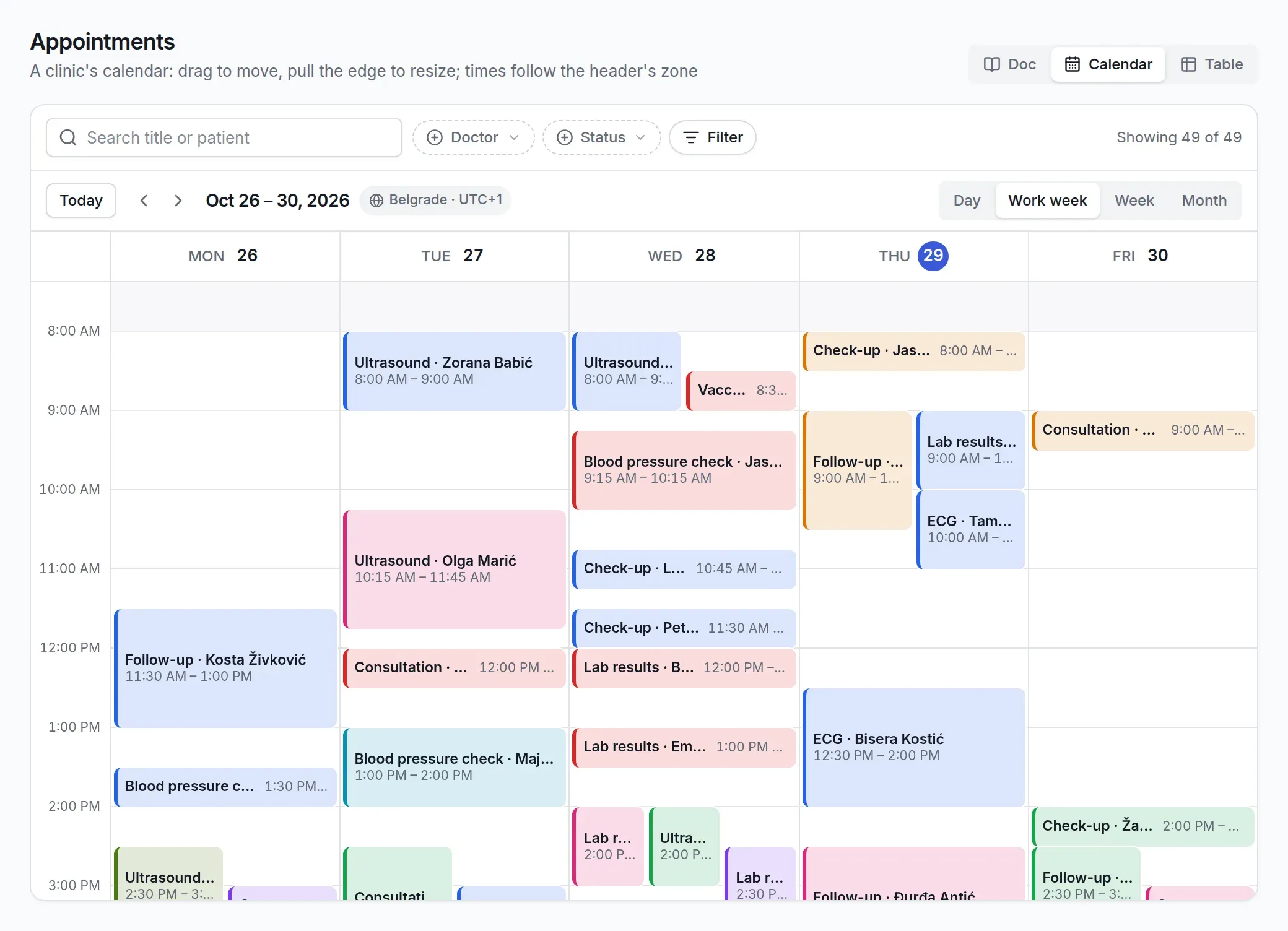Click the Doc book icon
Screen dimensions: 1288x931
click(x=992, y=64)
